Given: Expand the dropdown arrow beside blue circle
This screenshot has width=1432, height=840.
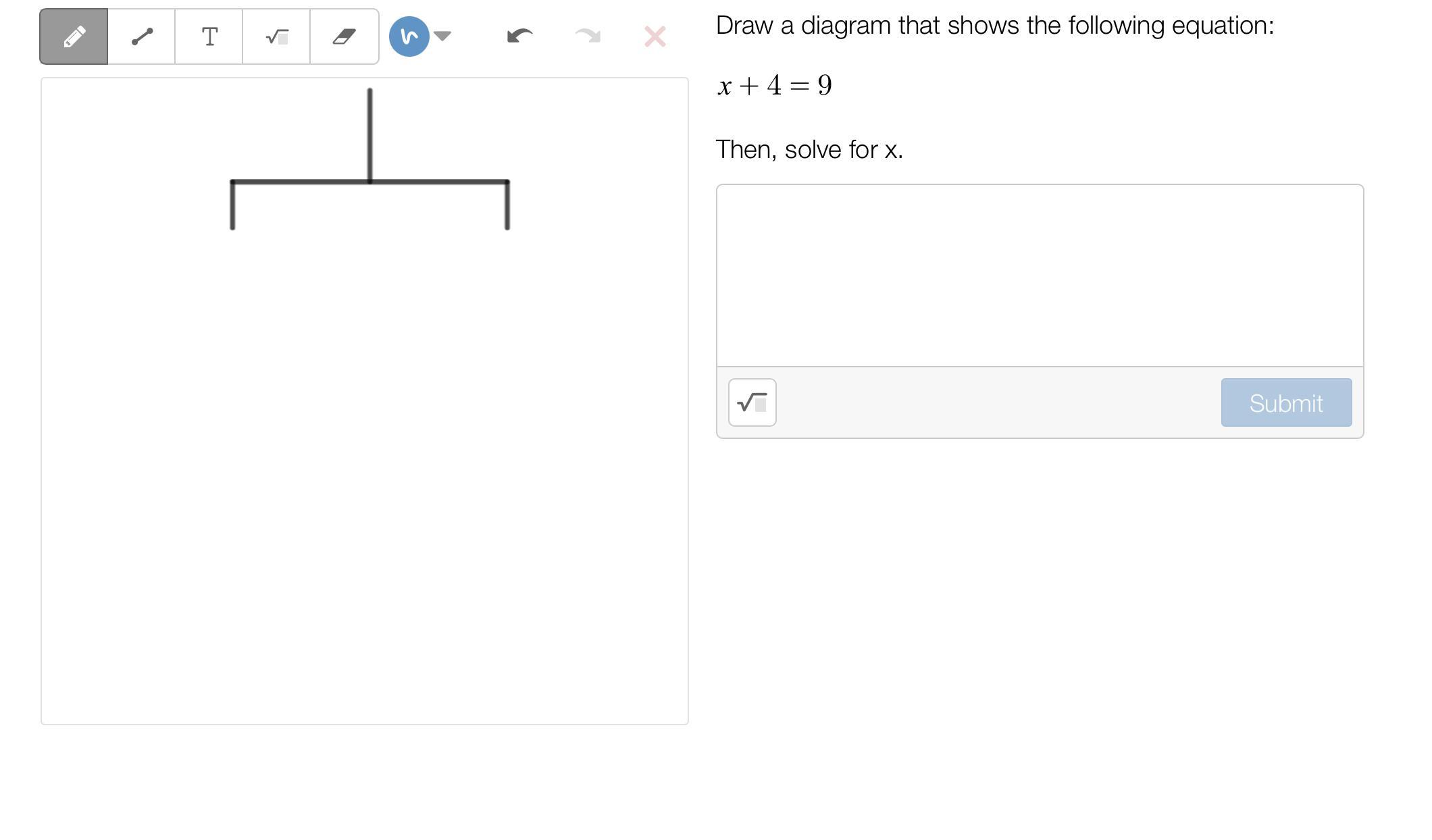Looking at the screenshot, I should [x=442, y=36].
